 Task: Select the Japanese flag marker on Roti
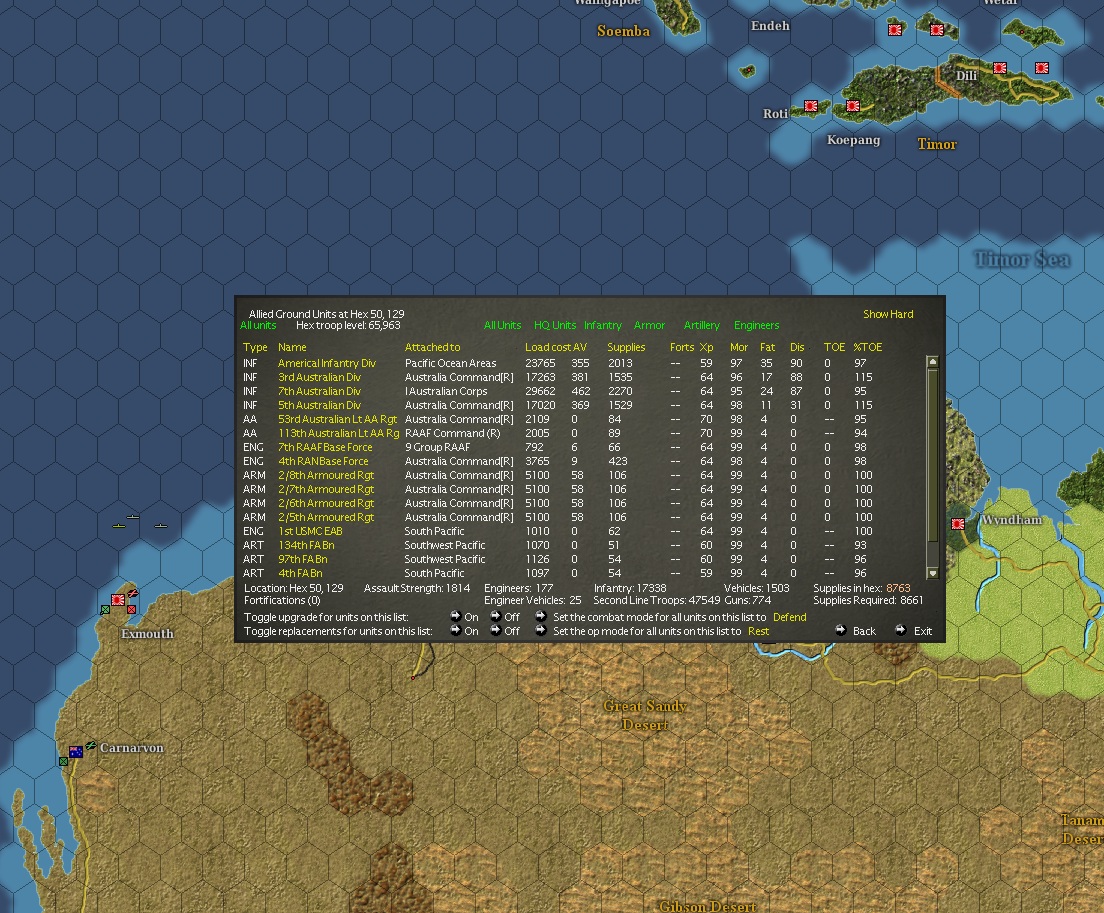pyautogui.click(x=811, y=106)
